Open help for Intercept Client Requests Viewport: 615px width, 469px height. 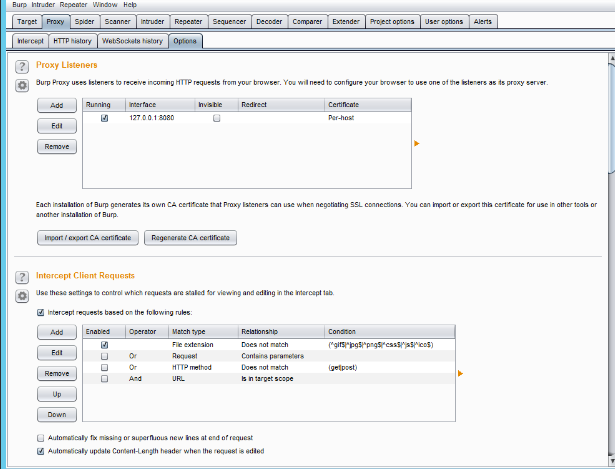pos(22,277)
